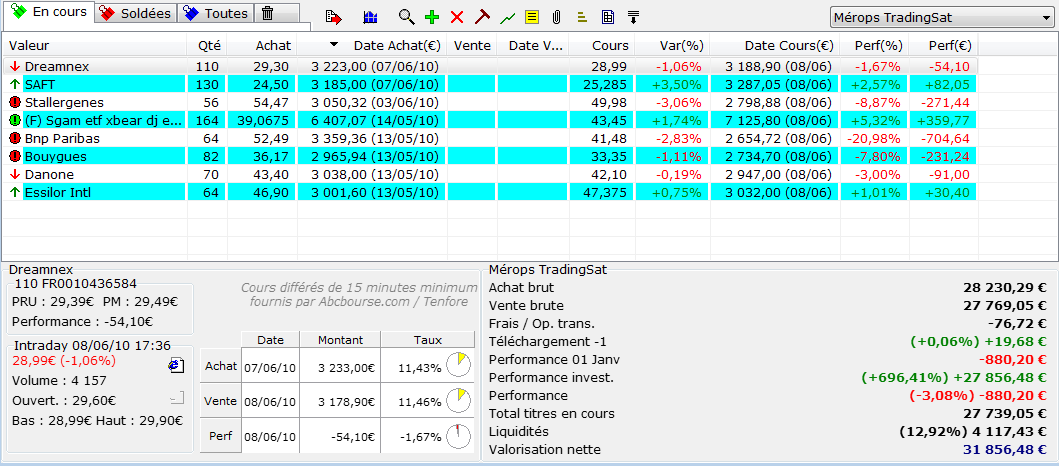Sort by the Valeur column header

[94, 45]
